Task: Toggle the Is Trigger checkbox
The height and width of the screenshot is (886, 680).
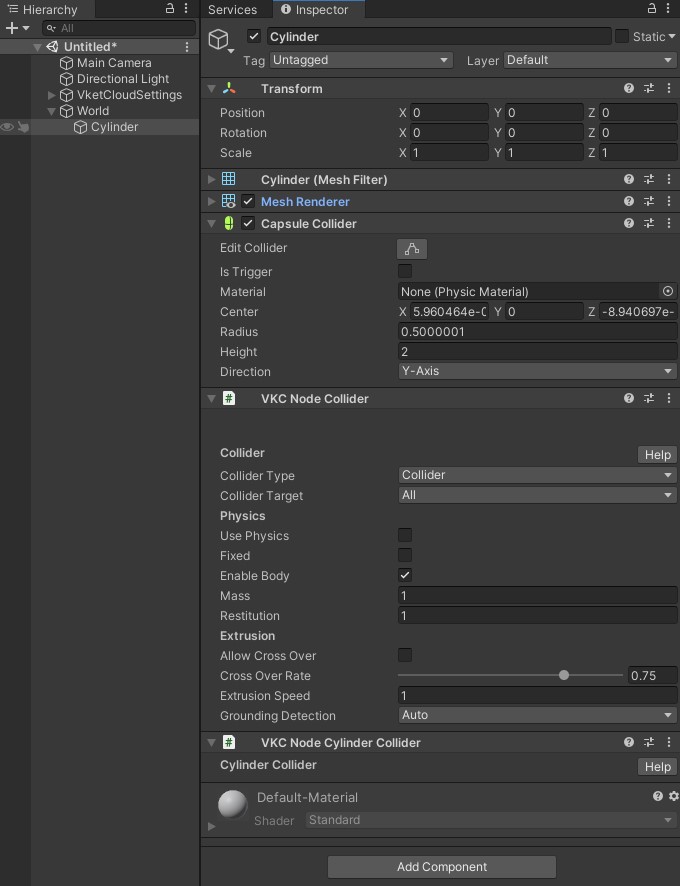Action: point(405,272)
